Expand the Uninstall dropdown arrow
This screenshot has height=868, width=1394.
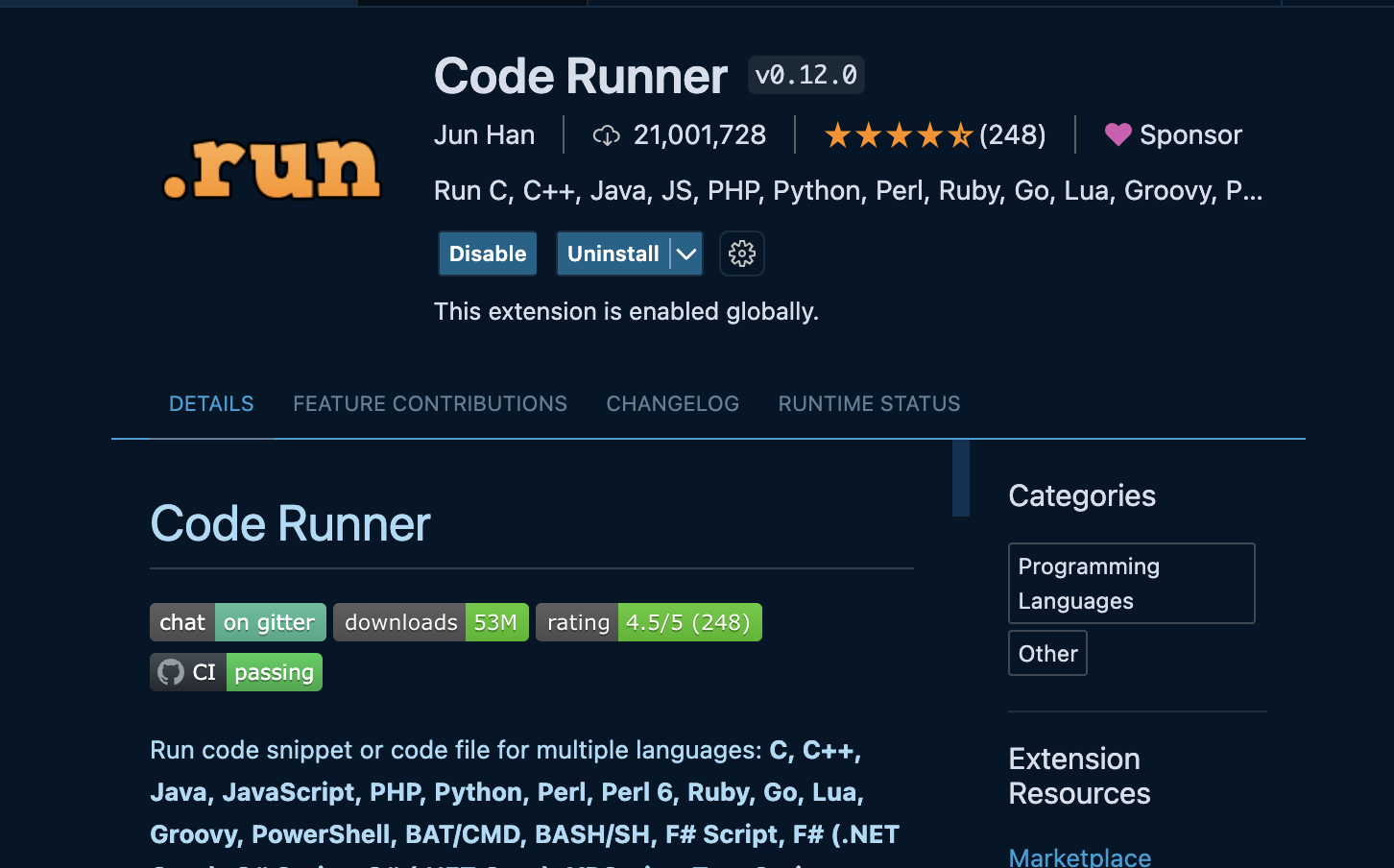tap(686, 253)
